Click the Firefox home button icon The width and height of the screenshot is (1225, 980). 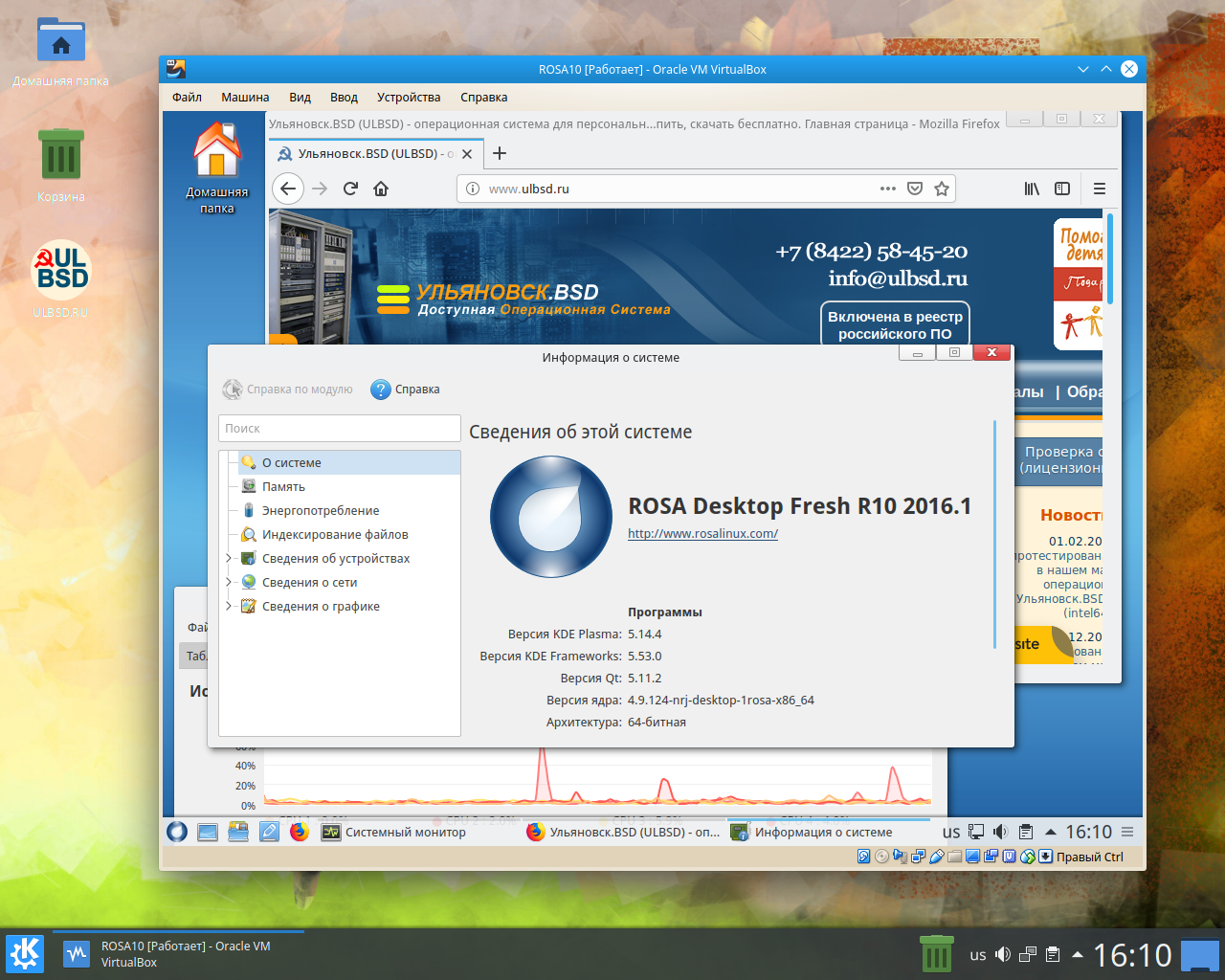click(381, 189)
